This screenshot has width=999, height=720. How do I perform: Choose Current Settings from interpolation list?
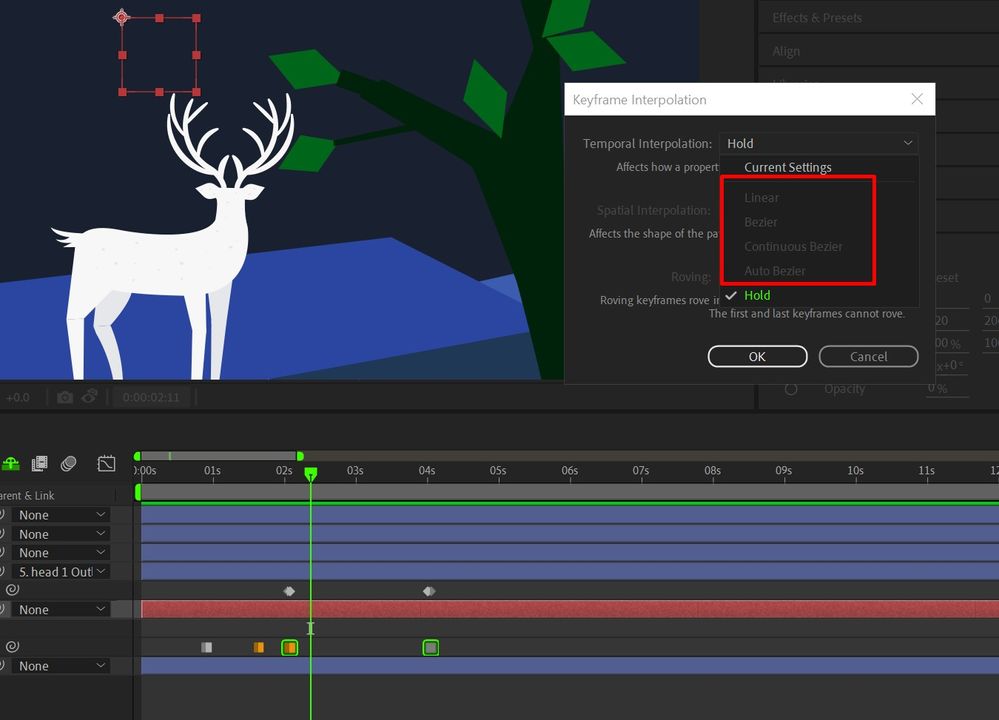pyautogui.click(x=787, y=168)
